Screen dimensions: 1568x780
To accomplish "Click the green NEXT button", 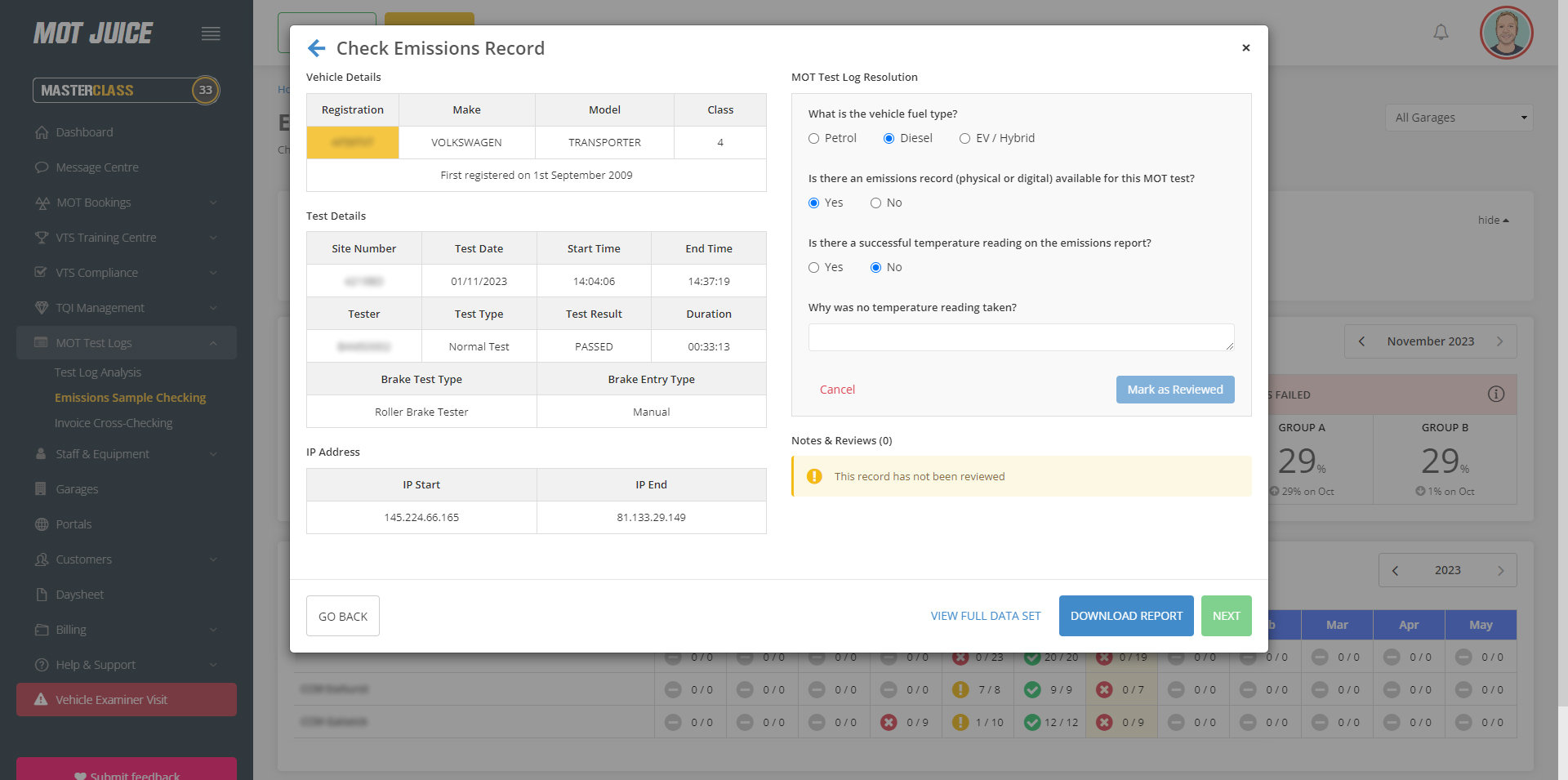I will point(1226,616).
